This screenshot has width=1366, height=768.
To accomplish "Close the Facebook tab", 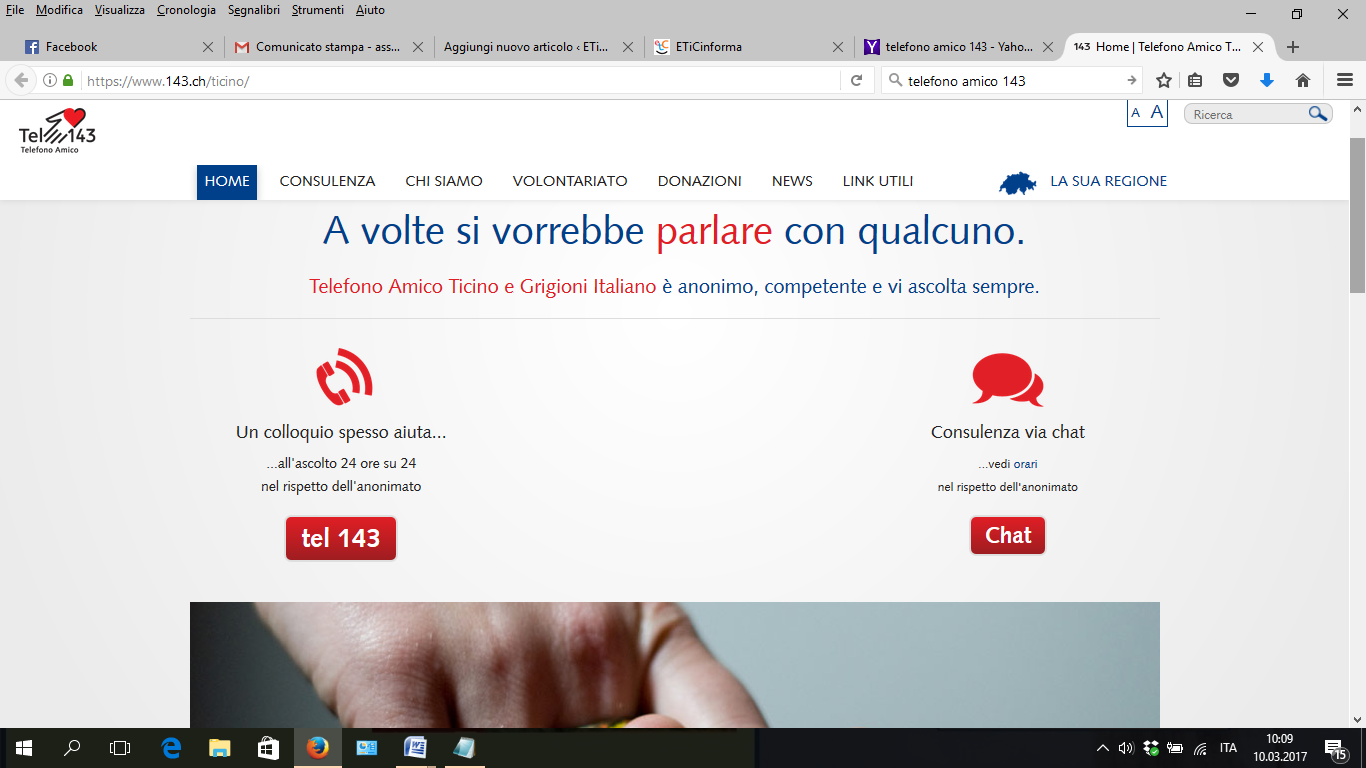I will (x=208, y=47).
